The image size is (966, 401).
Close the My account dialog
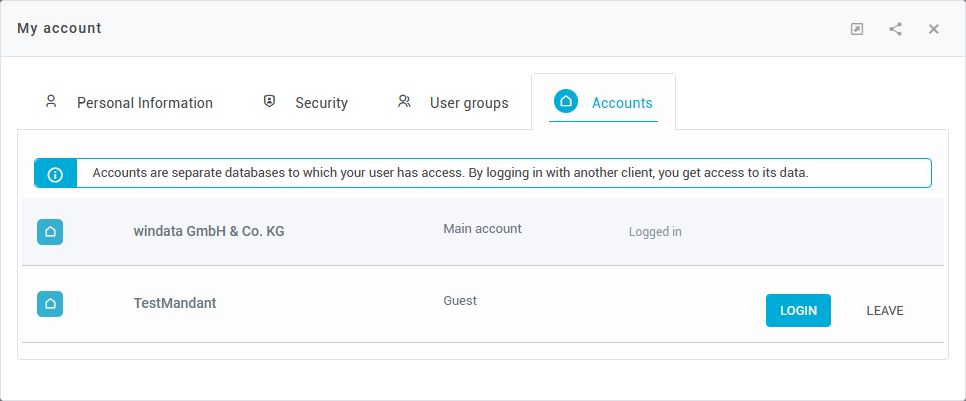coord(933,29)
